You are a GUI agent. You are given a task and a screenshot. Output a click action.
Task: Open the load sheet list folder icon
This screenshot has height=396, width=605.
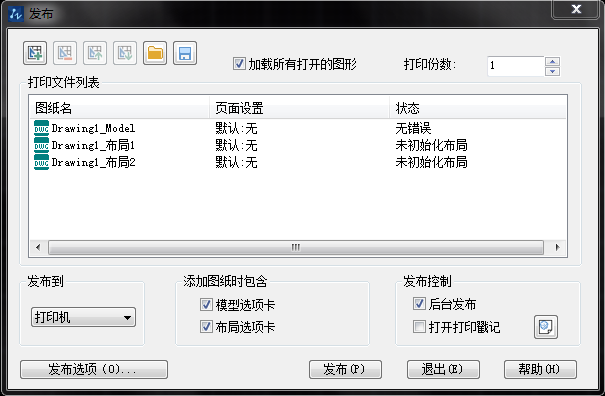point(155,53)
